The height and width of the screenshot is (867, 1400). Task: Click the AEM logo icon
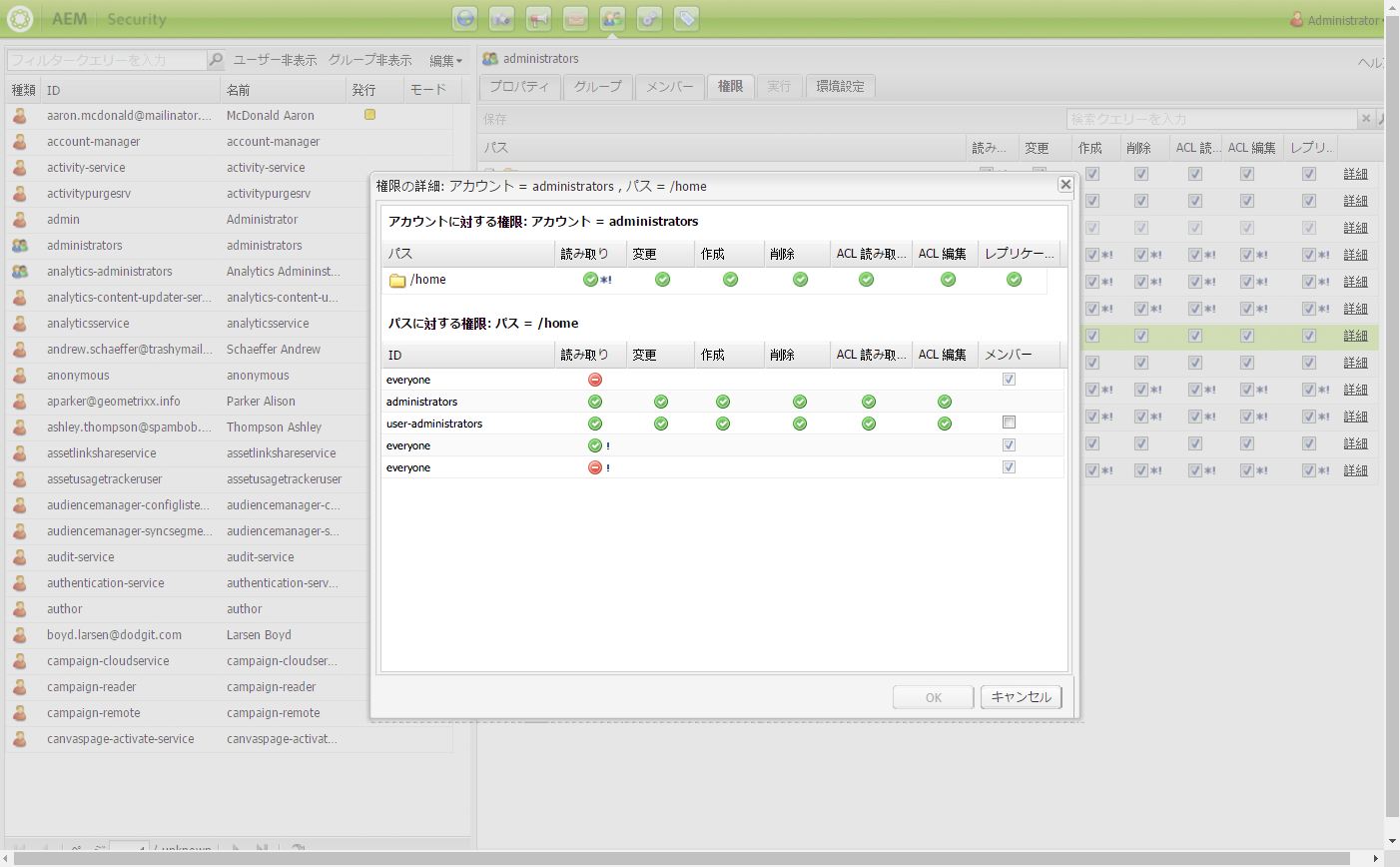pyautogui.click(x=20, y=19)
